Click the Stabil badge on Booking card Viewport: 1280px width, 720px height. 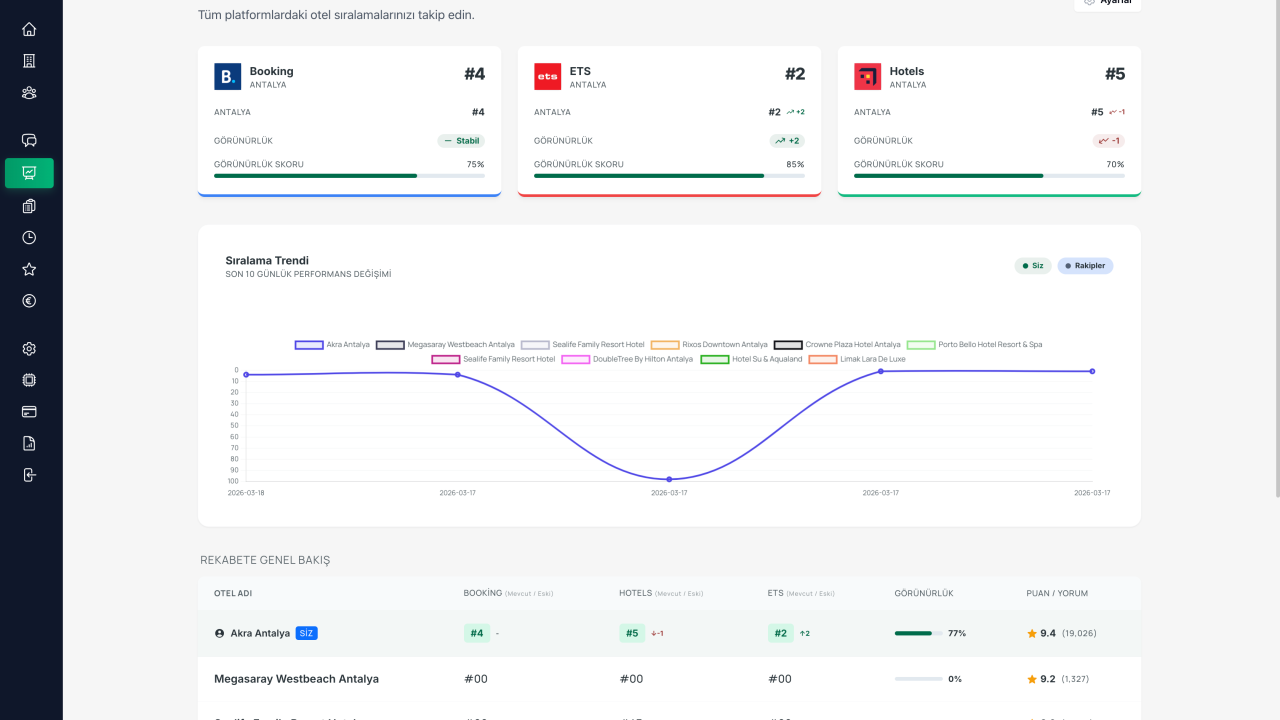click(461, 141)
